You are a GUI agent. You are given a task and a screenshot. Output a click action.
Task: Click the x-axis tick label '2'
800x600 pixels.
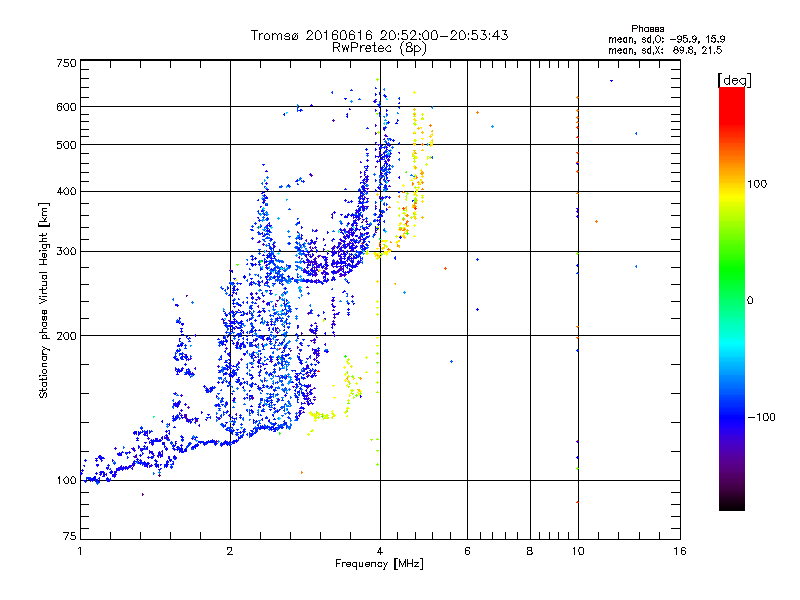pos(230,551)
